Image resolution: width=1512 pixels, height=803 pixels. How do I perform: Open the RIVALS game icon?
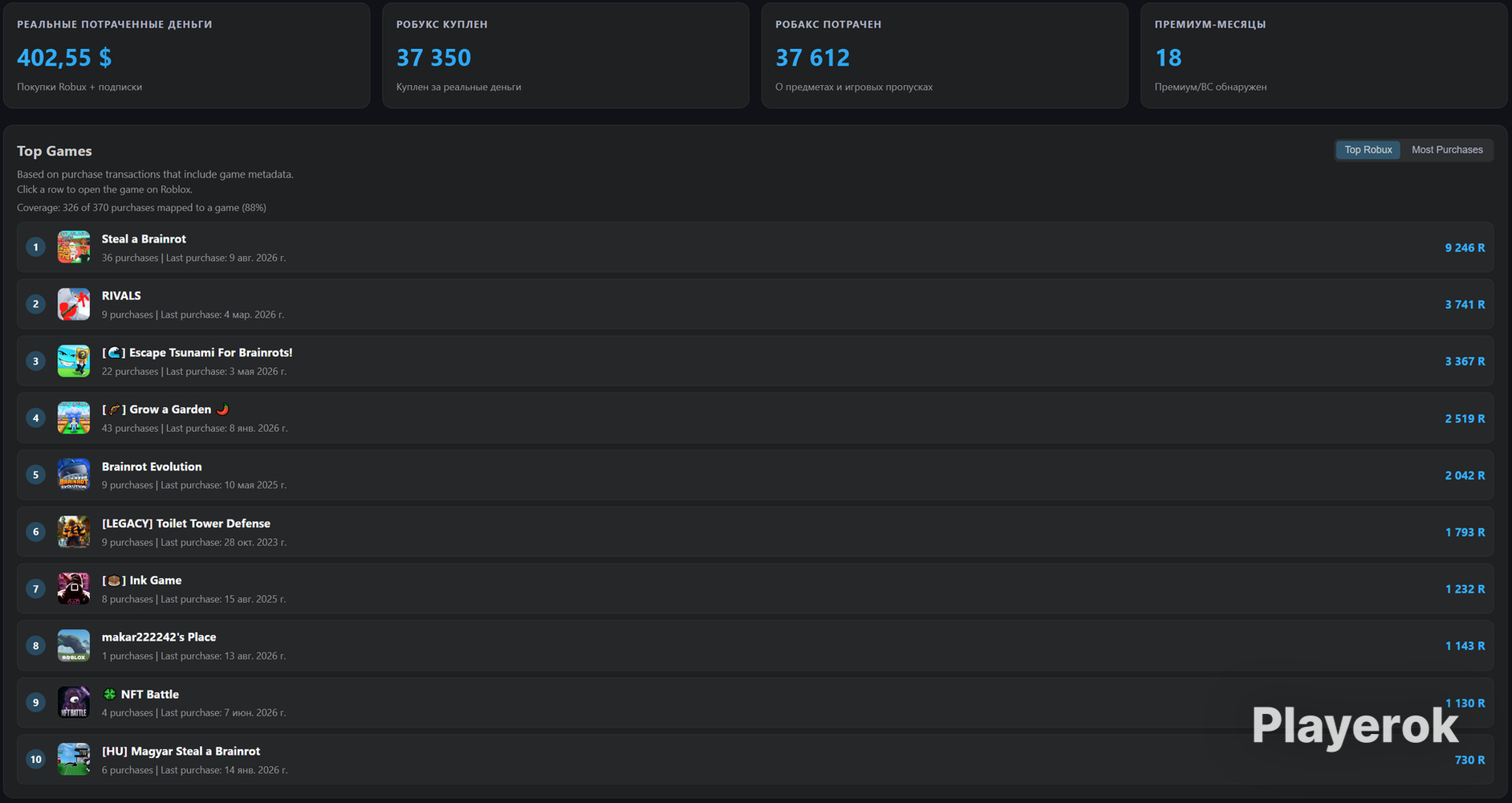pyautogui.click(x=74, y=304)
